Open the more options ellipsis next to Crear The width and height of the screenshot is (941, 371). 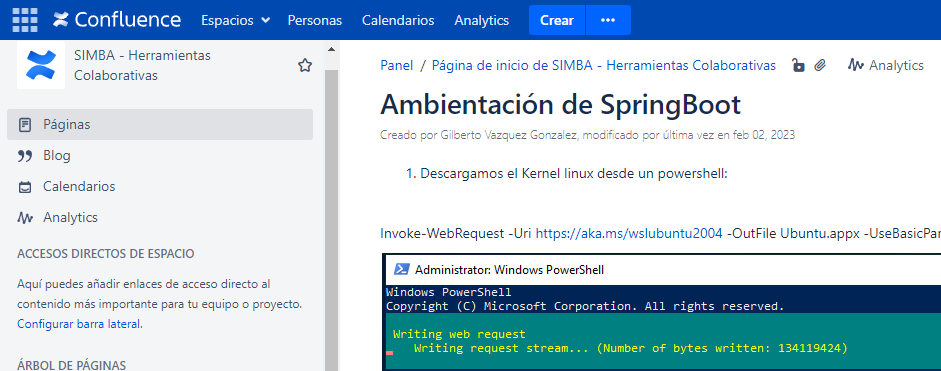[x=608, y=20]
